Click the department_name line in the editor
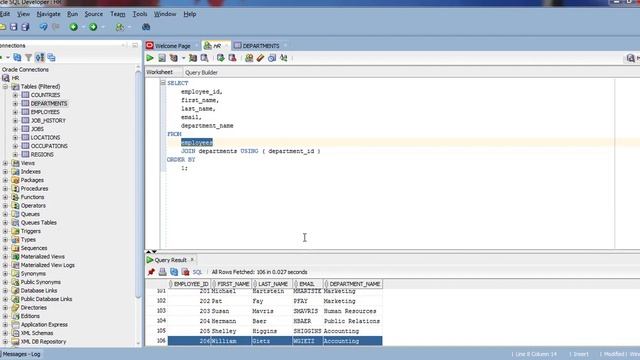Viewport: 640px width, 360px height. 207,126
